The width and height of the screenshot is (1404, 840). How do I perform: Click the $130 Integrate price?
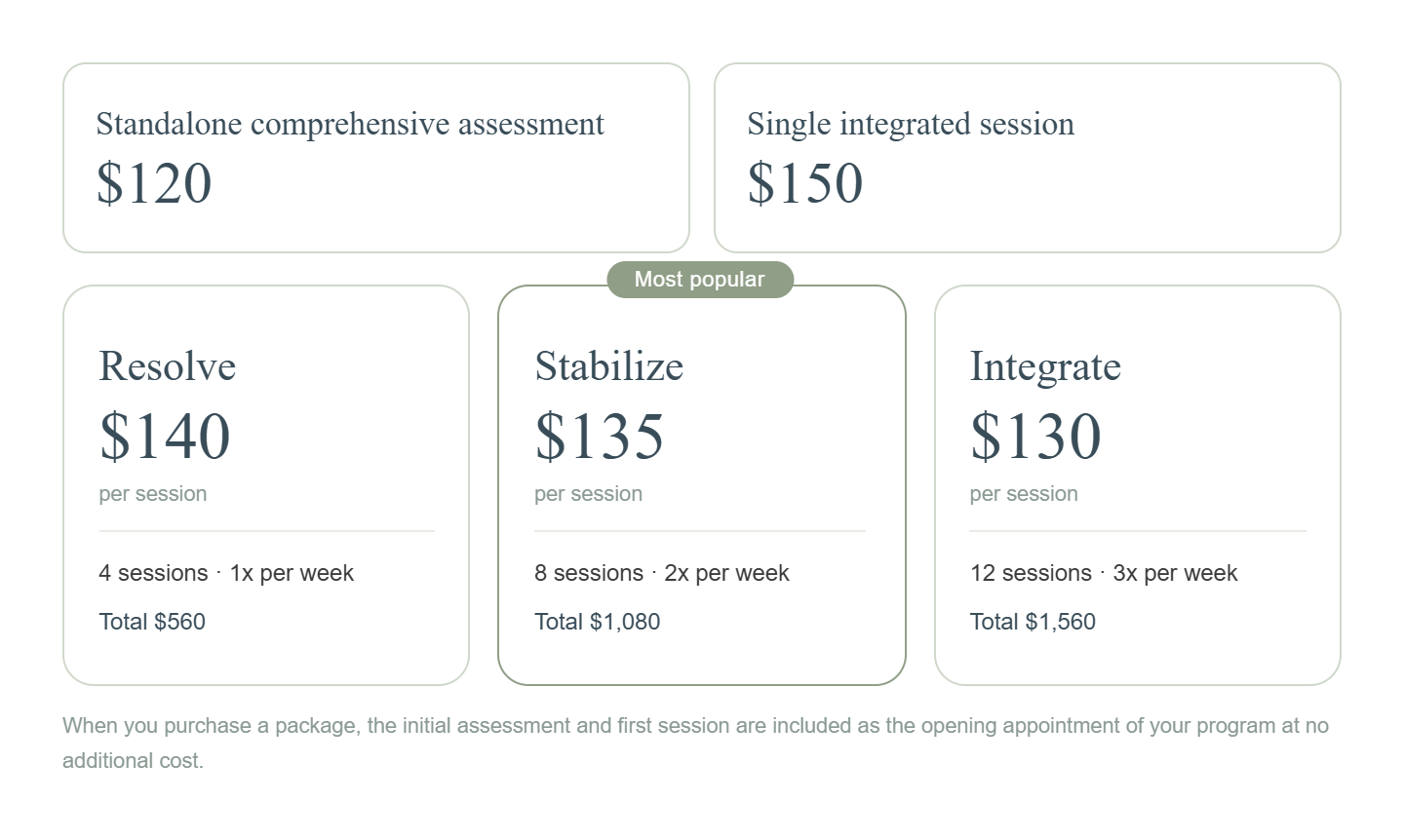1035,436
